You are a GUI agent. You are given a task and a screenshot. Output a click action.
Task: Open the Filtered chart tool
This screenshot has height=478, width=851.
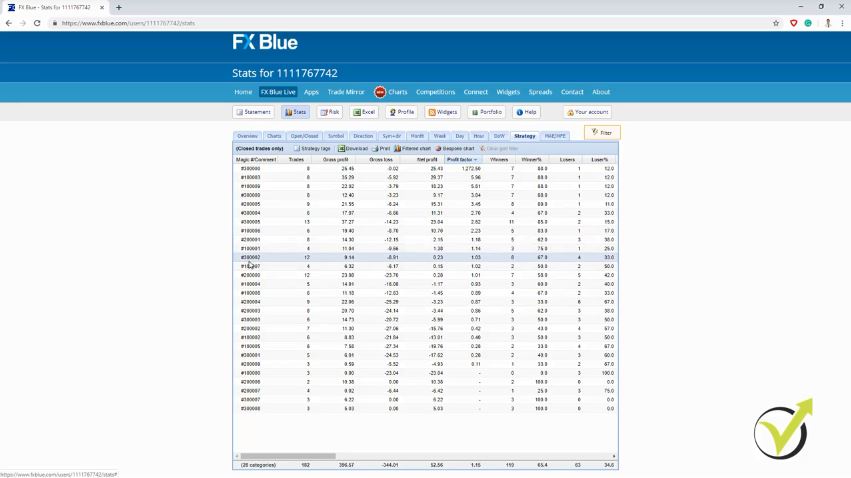pos(412,149)
